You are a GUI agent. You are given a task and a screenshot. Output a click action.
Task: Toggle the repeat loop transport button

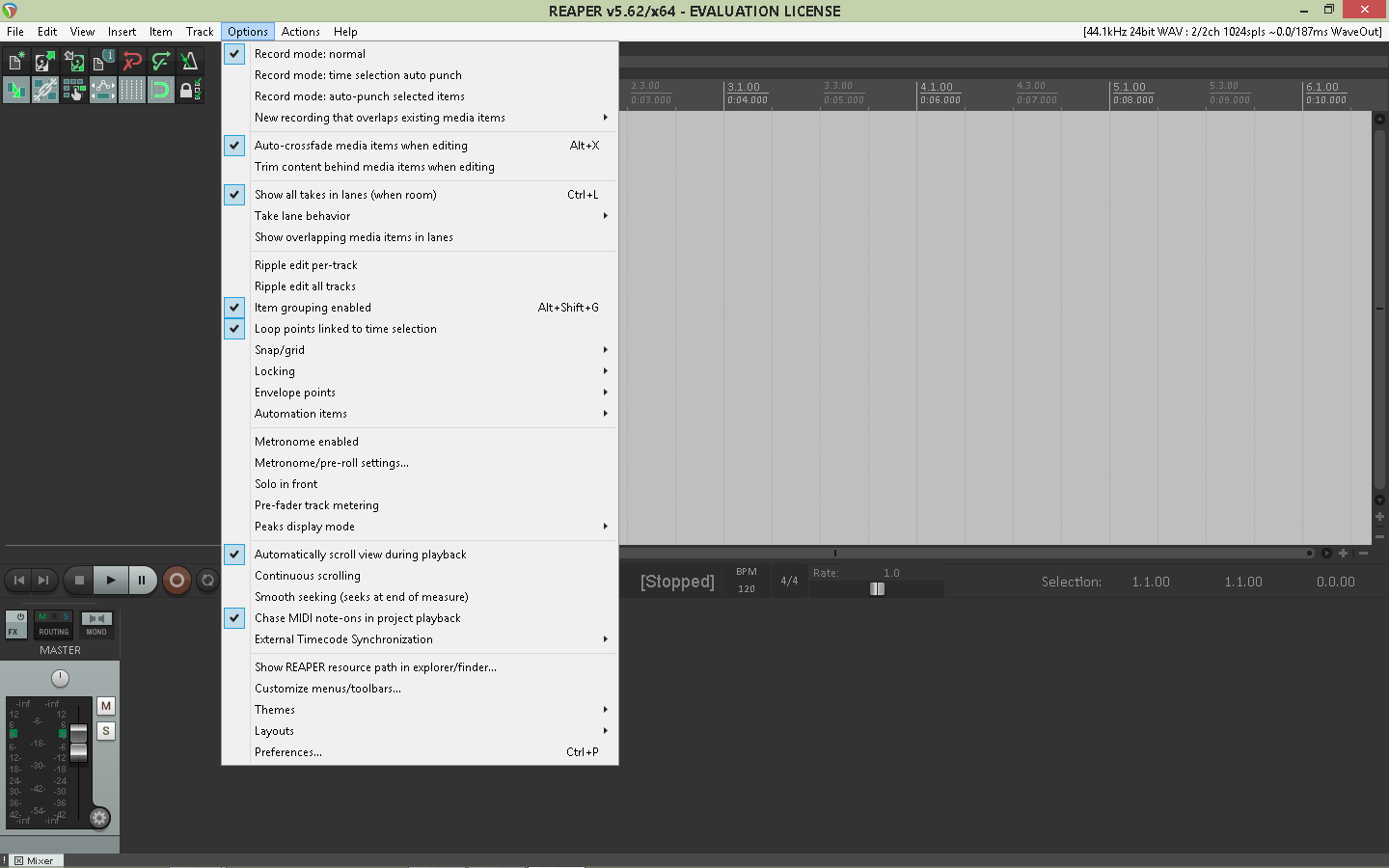tap(207, 580)
